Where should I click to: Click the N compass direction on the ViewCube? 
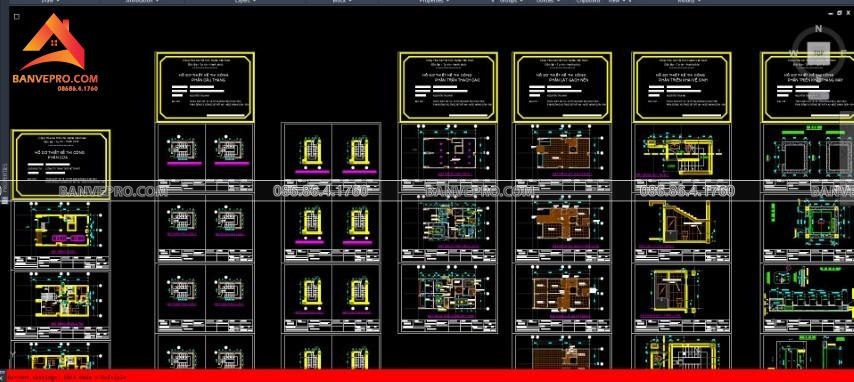pos(818,29)
